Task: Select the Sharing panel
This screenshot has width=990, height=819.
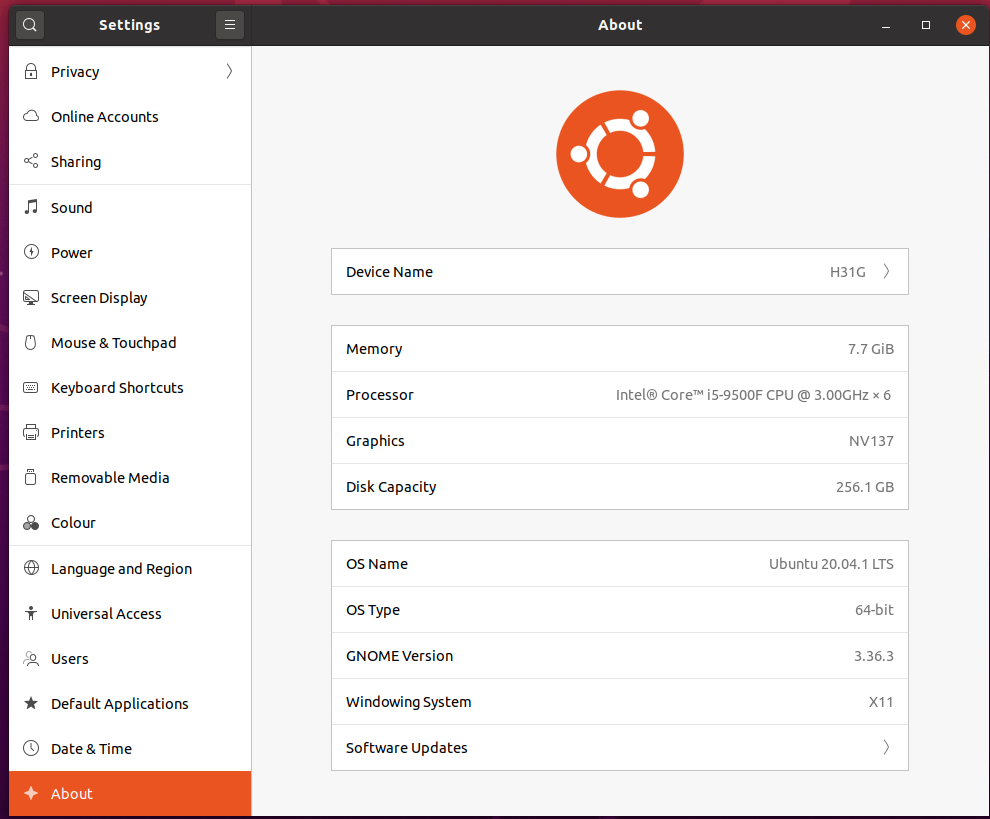Action: [130, 162]
